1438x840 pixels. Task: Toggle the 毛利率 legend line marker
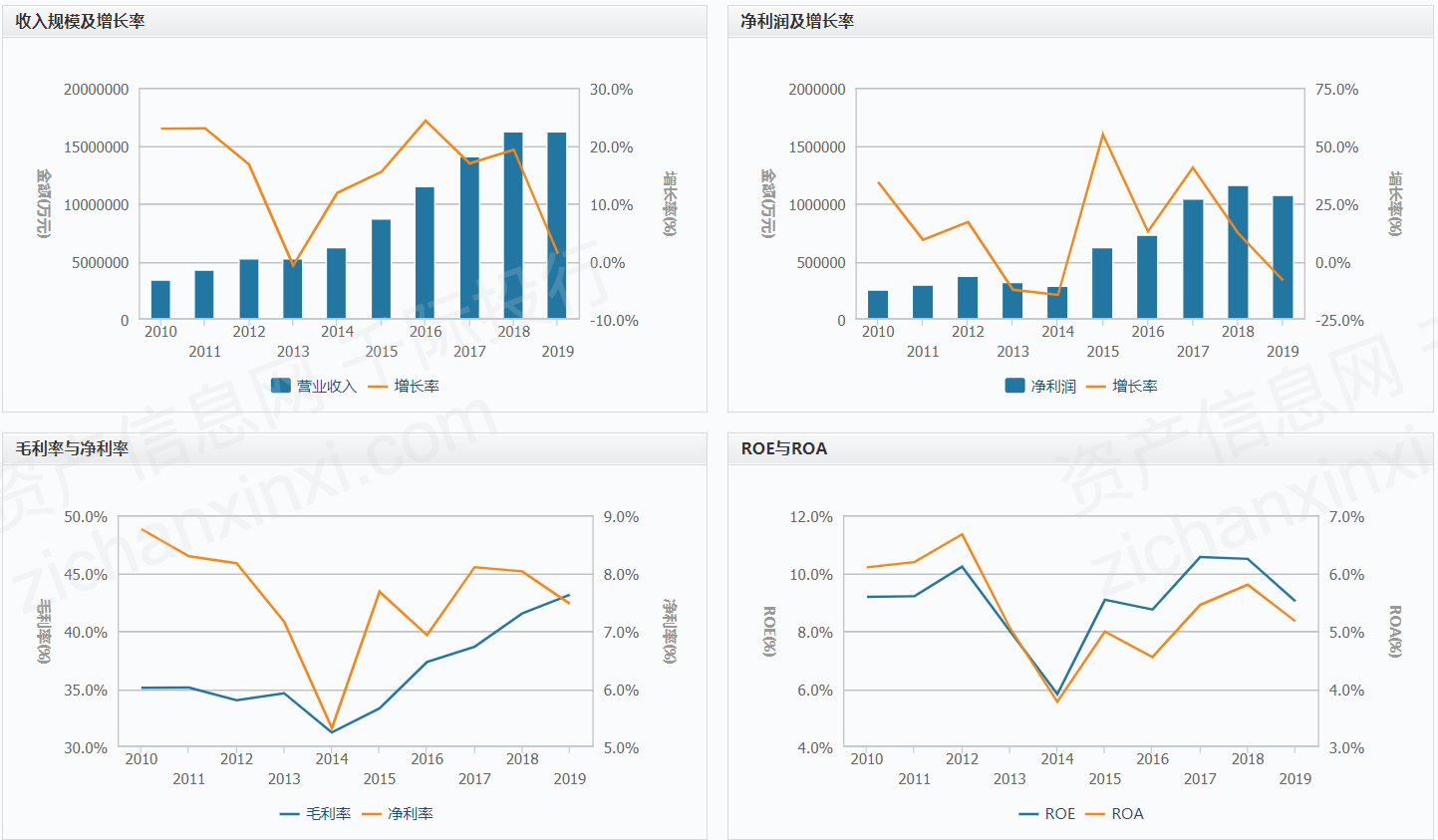[x=290, y=814]
